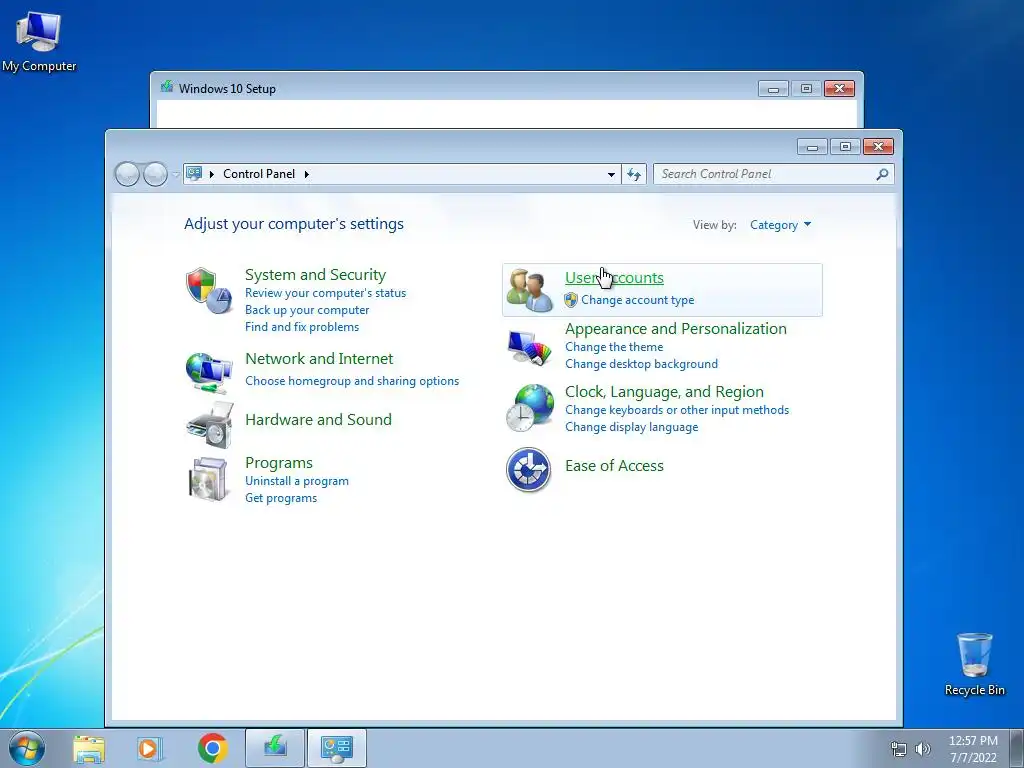
Task: Click the shield icon beside Change account type
Action: (x=571, y=300)
